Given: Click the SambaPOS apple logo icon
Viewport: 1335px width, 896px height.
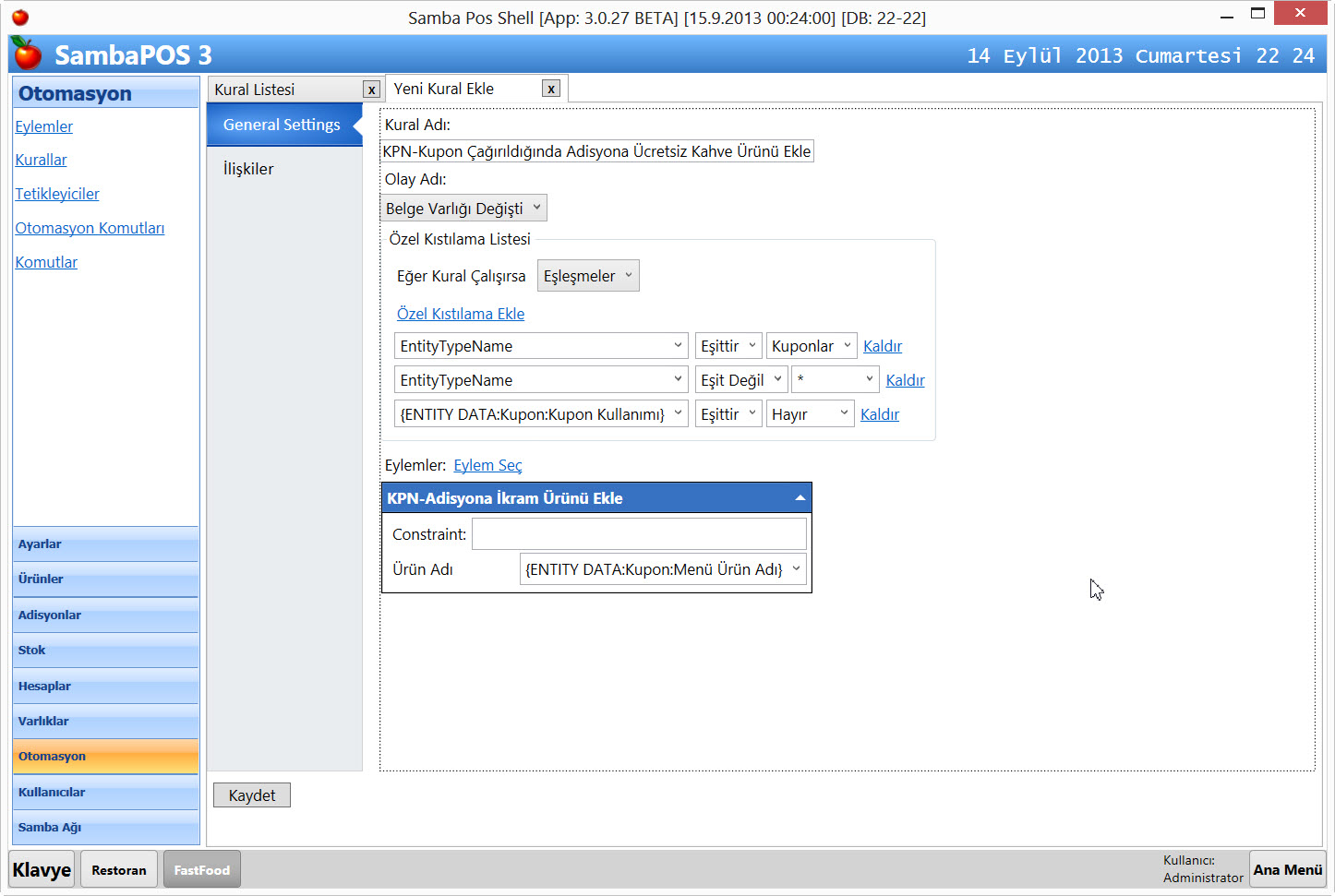Looking at the screenshot, I should 27,54.
